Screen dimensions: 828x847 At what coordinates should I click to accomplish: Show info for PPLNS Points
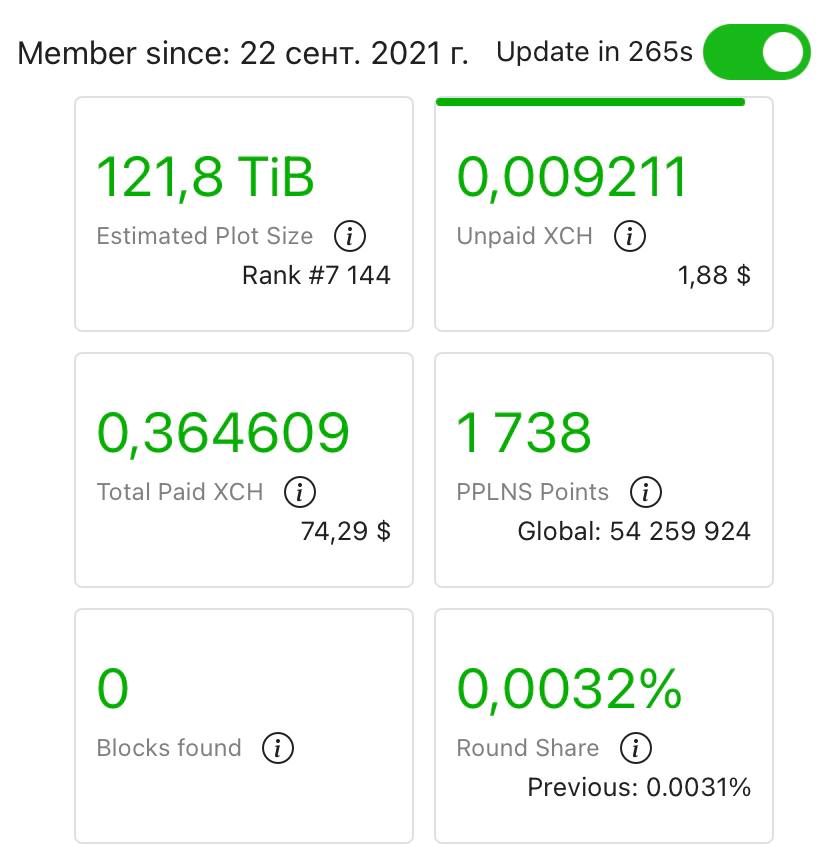pos(645,492)
